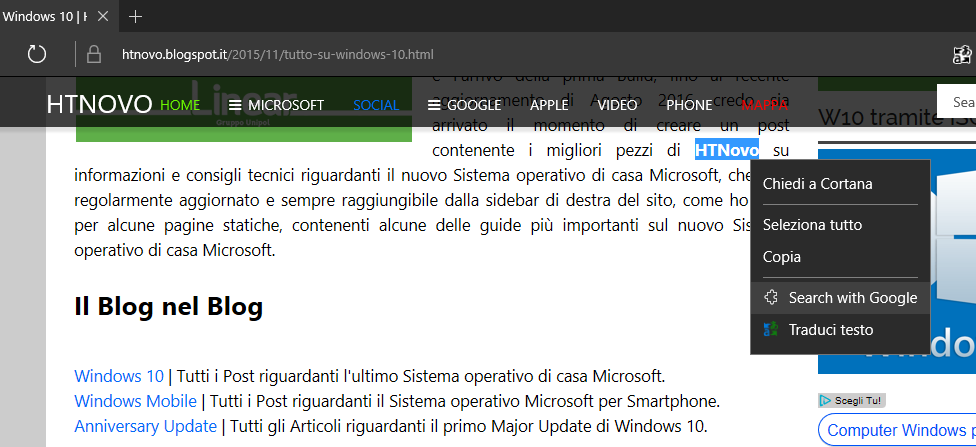
Task: Click the translator extension icon in toolbar
Action: 962,55
